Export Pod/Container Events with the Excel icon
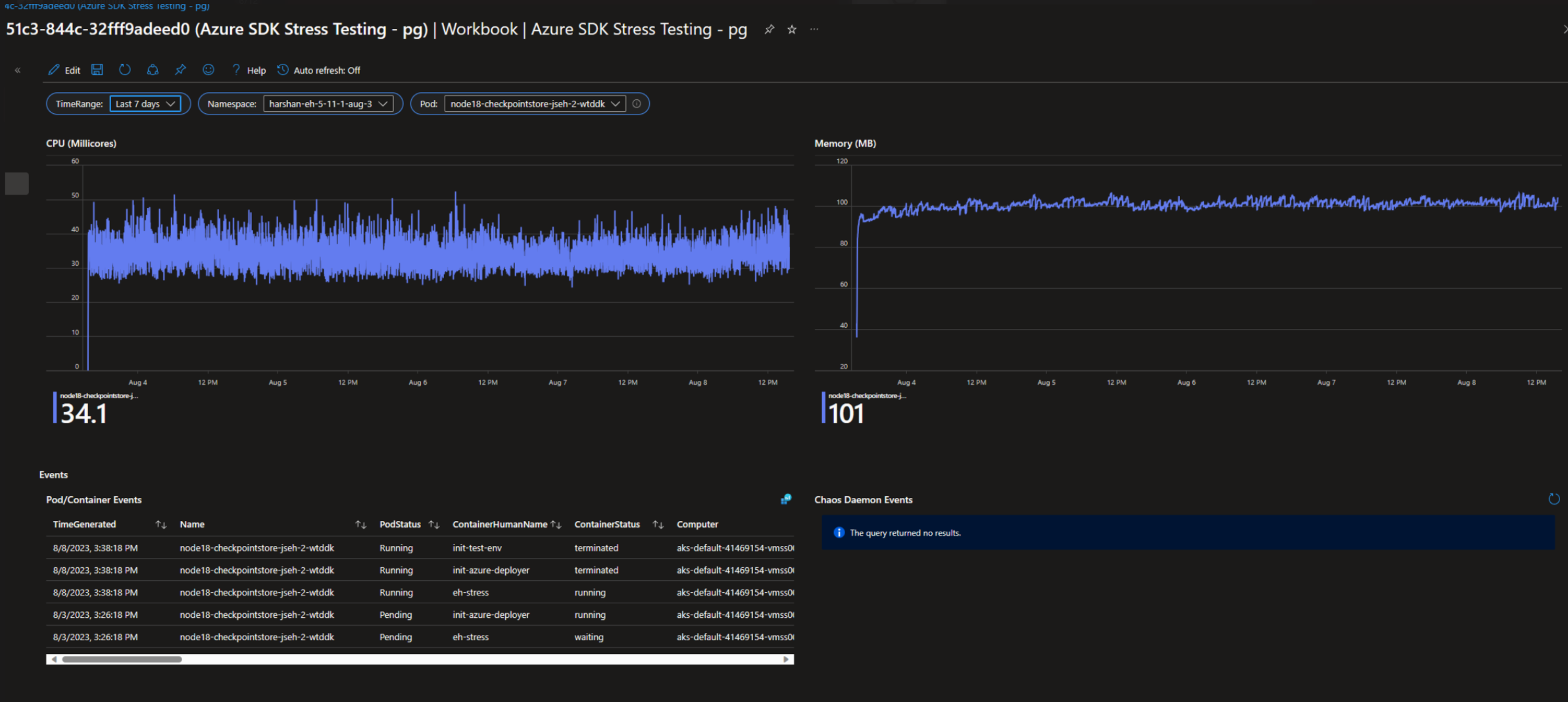 point(785,500)
